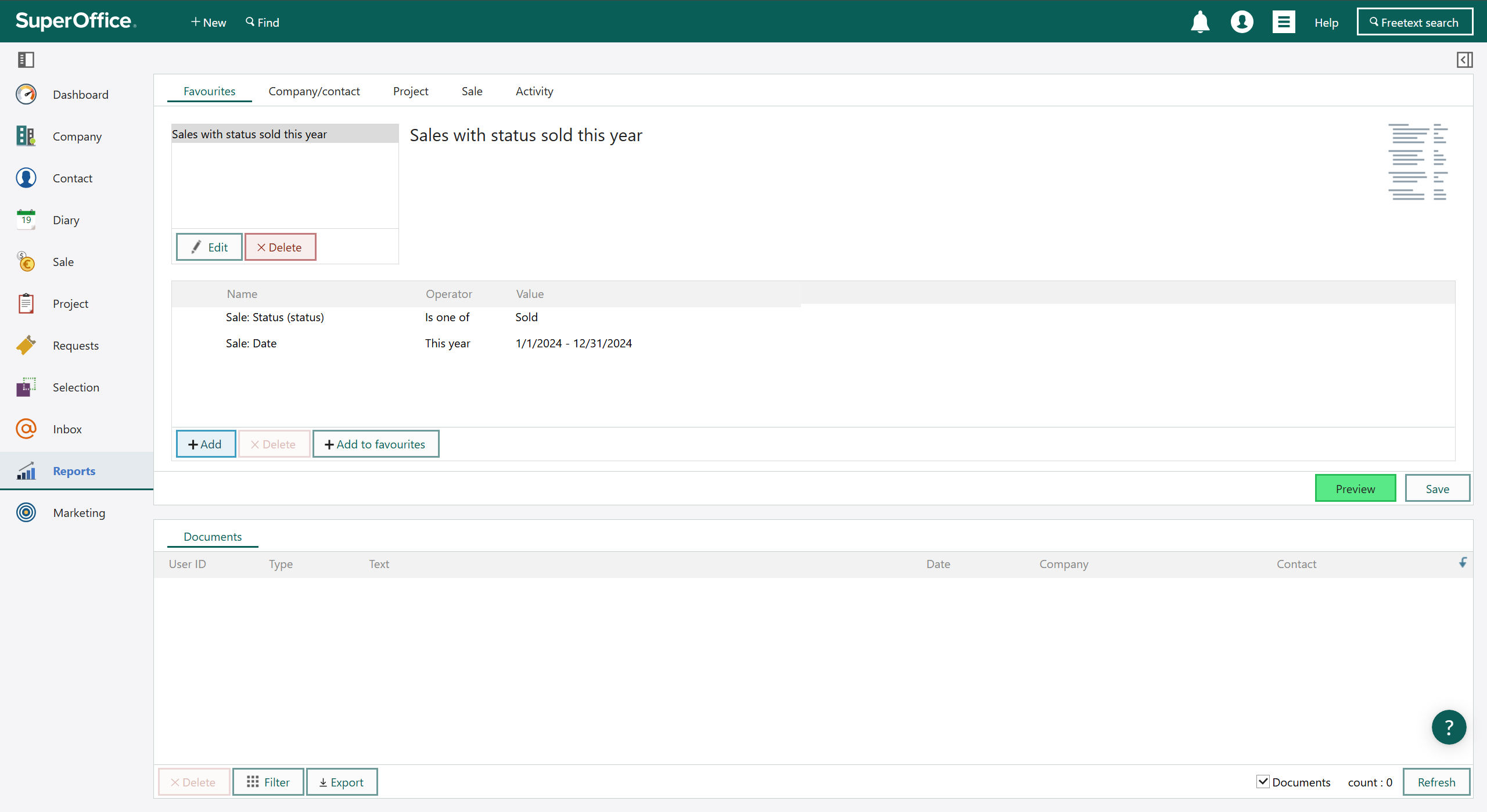This screenshot has height=812, width=1487.
Task: Sort by the Contact column header
Action: (1296, 564)
